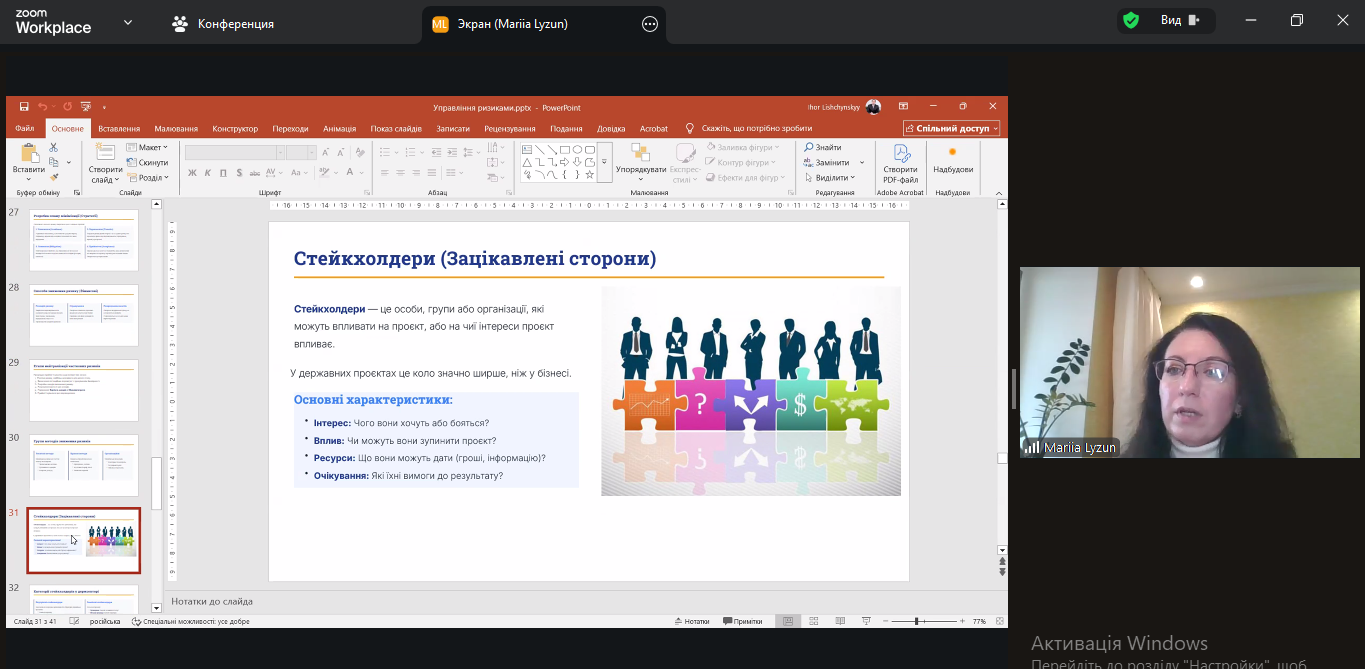Click the Undo arrow in quick access toolbar
Image resolution: width=1365 pixels, height=669 pixels.
(x=42, y=107)
